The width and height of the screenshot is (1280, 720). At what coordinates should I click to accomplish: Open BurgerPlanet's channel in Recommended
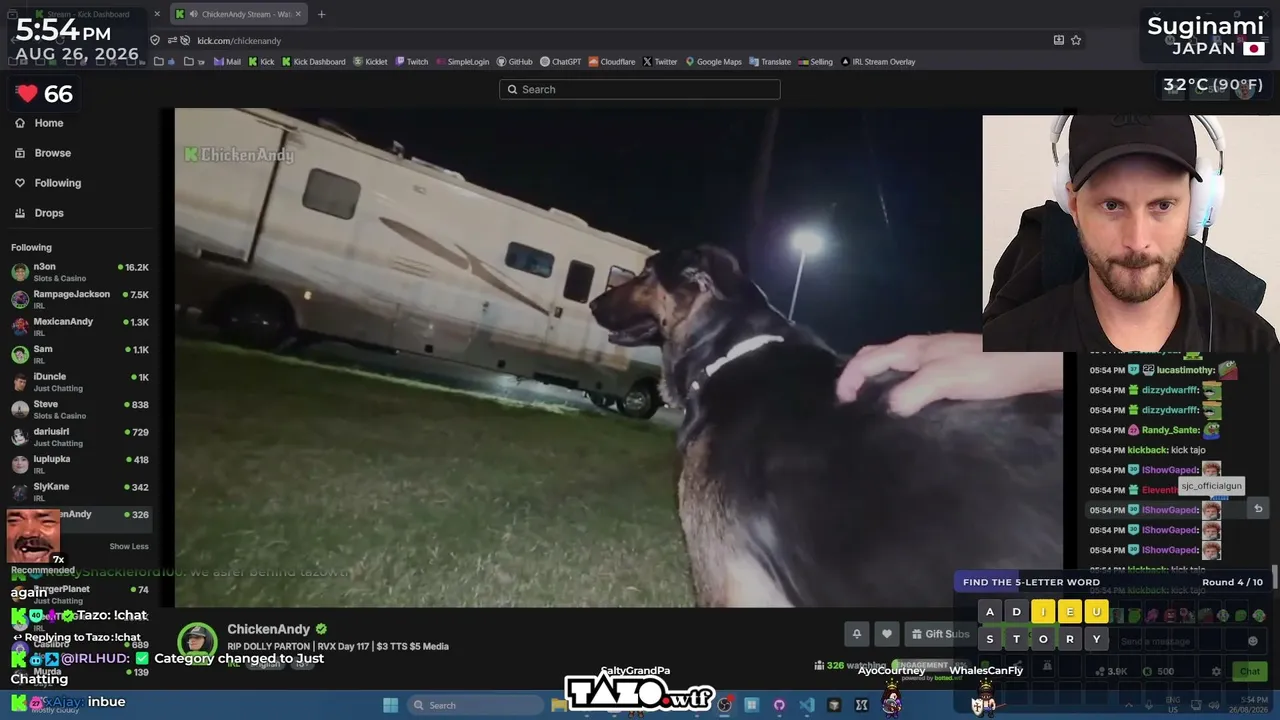[x=80, y=594]
